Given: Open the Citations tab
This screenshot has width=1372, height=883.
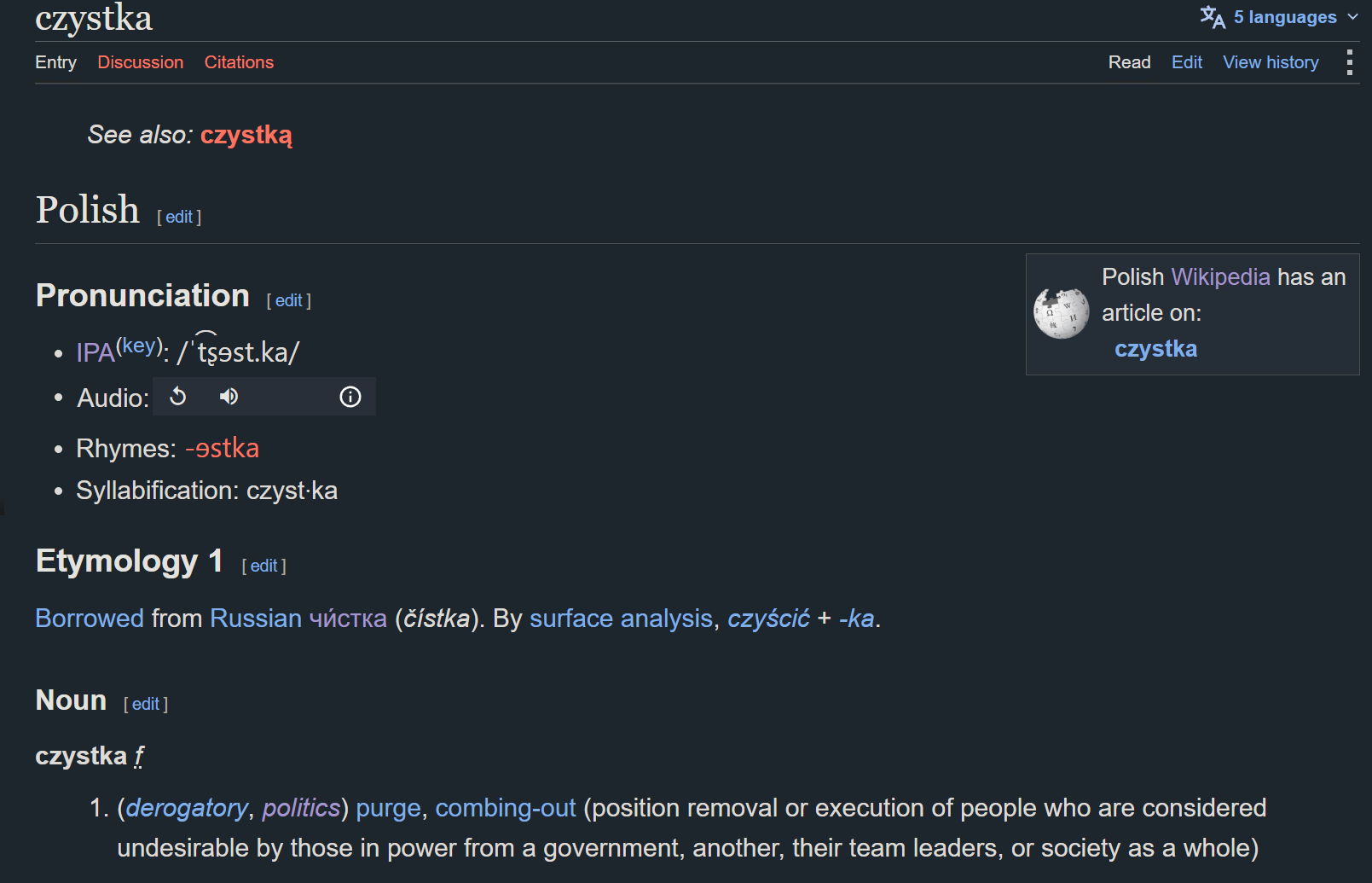Looking at the screenshot, I should [x=239, y=62].
